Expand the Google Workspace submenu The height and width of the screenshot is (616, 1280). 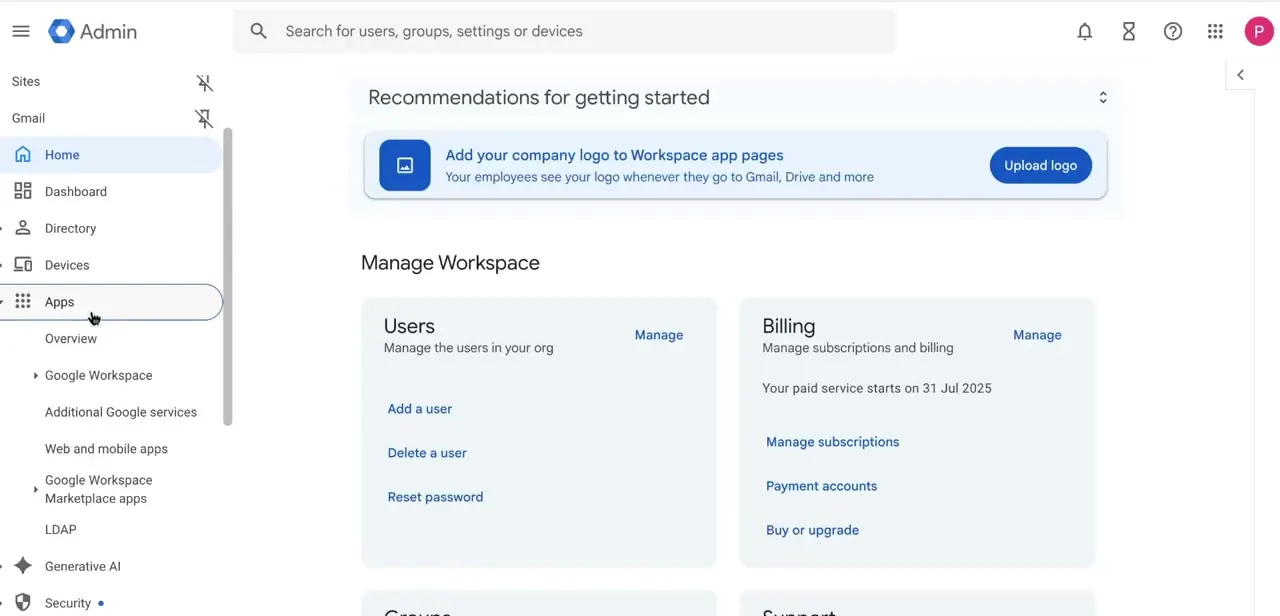[x=36, y=376]
